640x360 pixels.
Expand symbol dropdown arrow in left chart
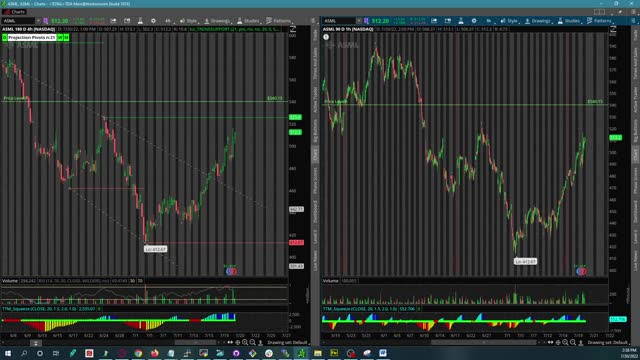[x=38, y=21]
